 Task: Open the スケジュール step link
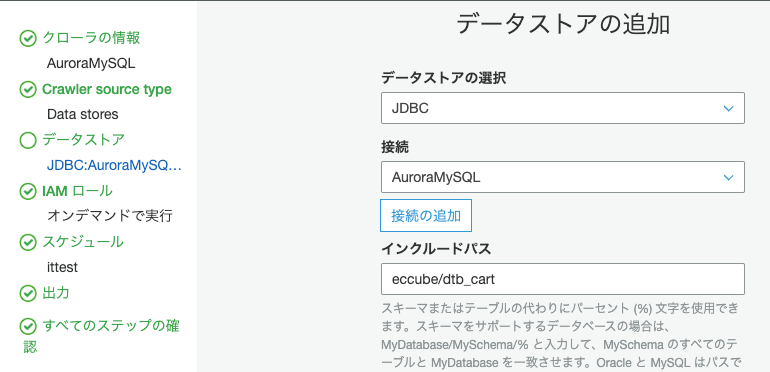[83, 242]
